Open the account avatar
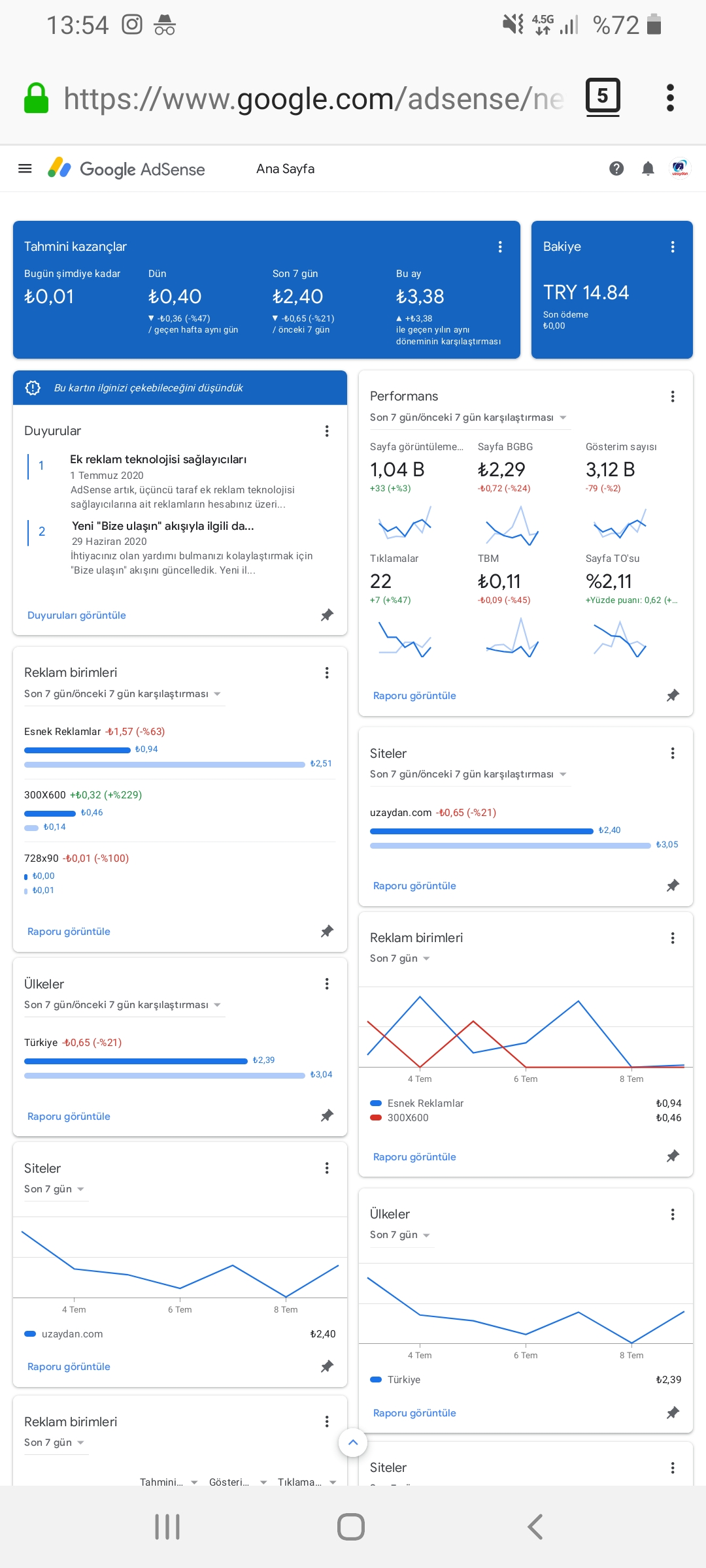The width and height of the screenshot is (706, 1568). coord(680,169)
